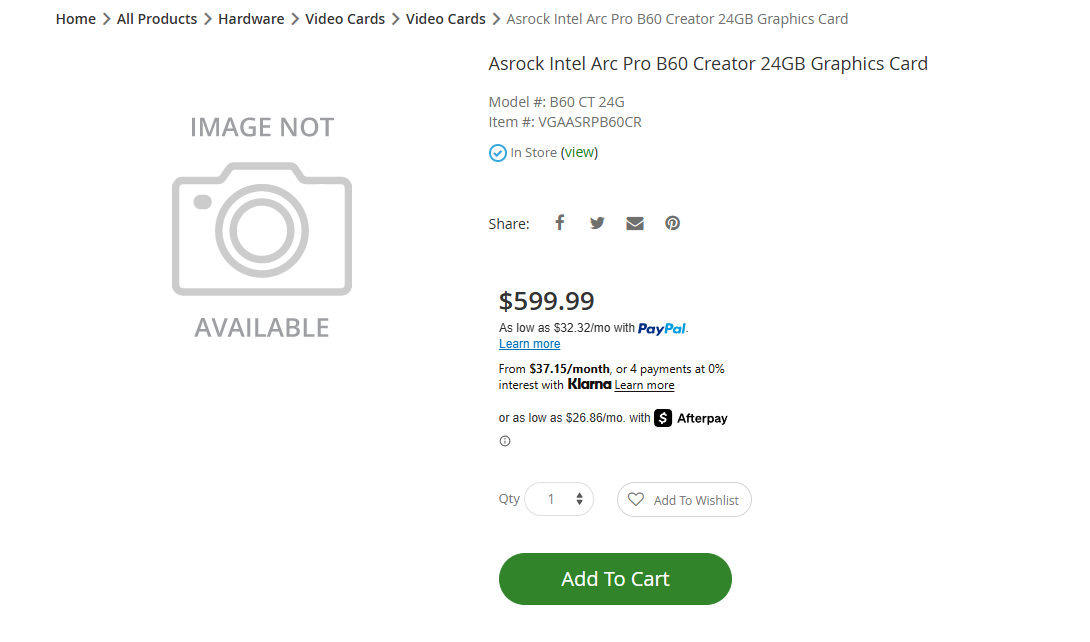Share the product on Facebook

559,222
